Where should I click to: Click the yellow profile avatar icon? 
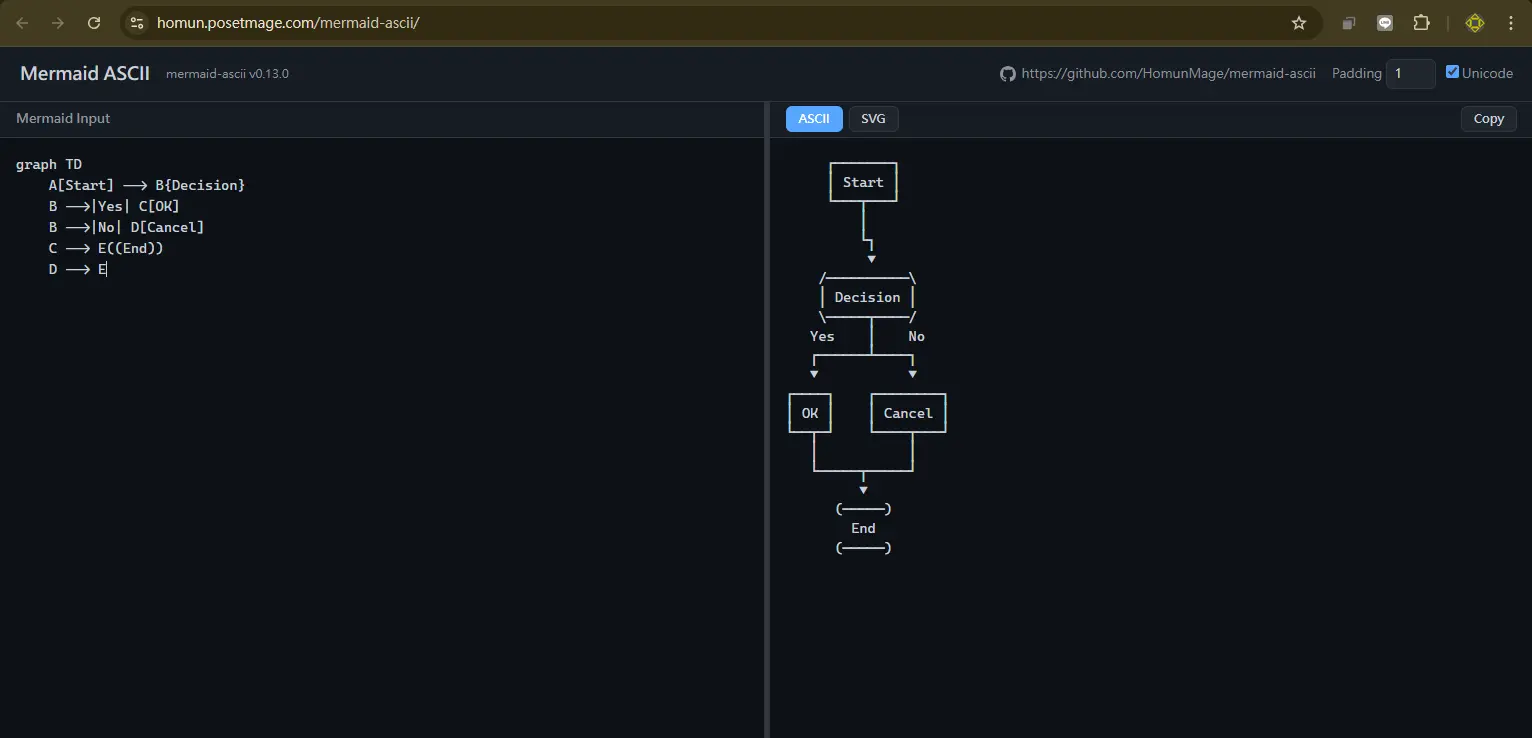tap(1474, 23)
